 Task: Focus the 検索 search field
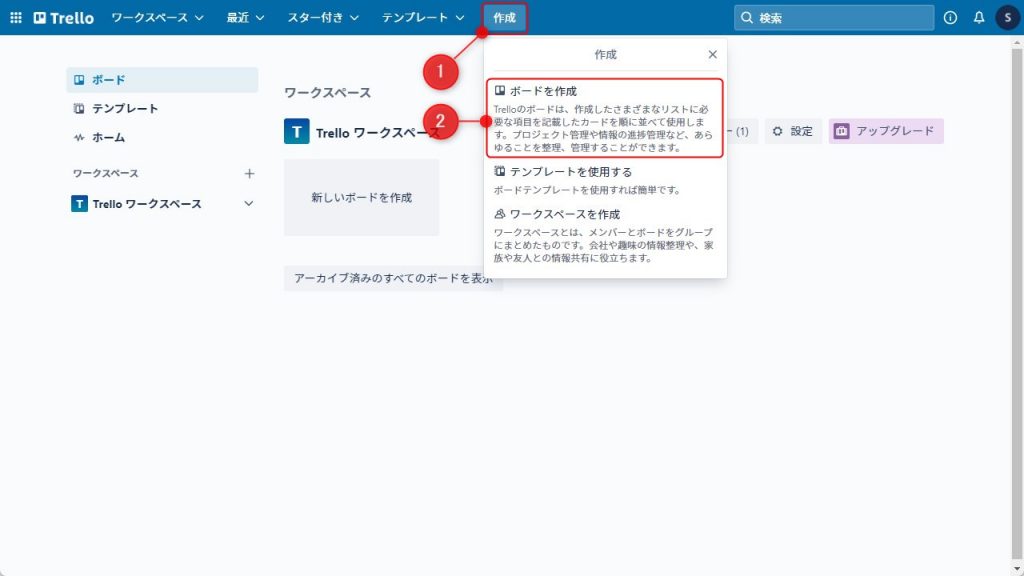(x=834, y=18)
